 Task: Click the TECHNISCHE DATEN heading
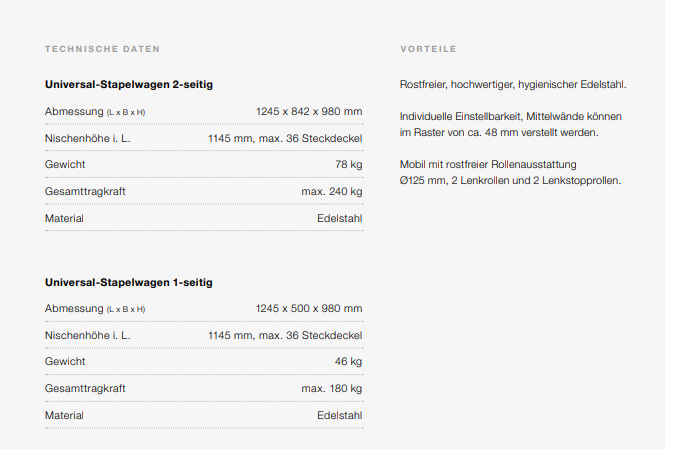pyautogui.click(x=102, y=49)
